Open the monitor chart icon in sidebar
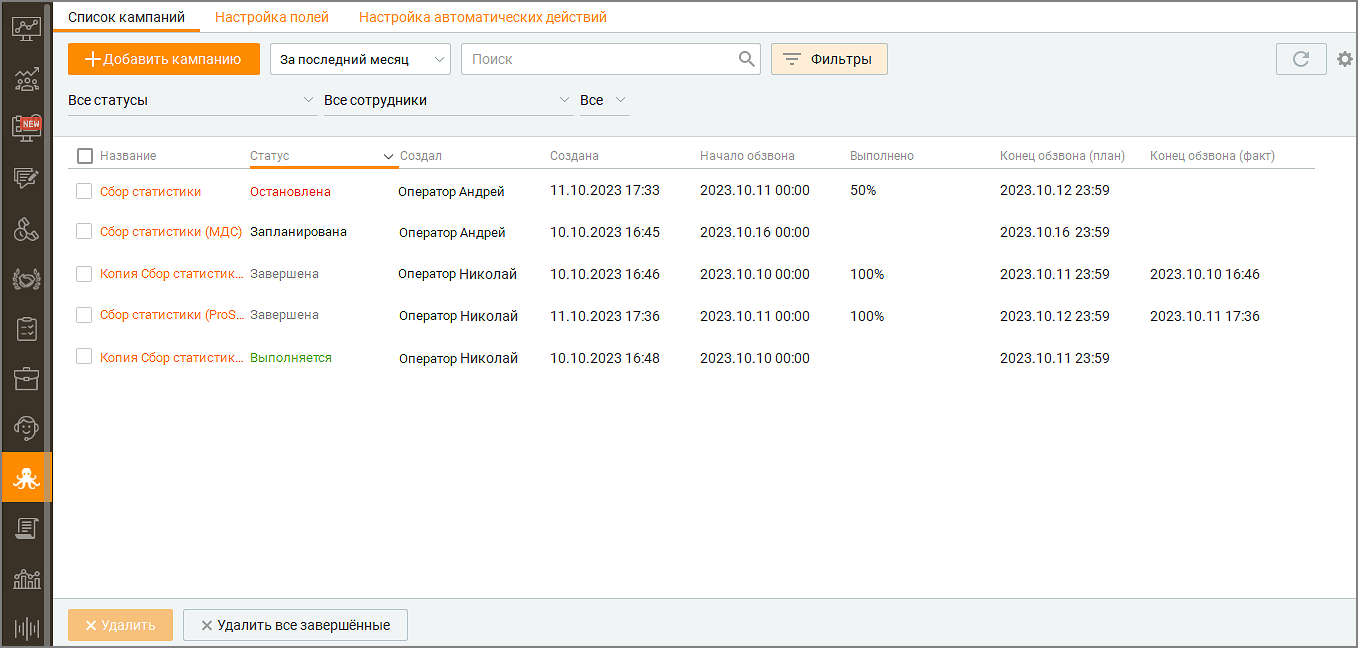Viewport: 1358px width, 648px height. point(26,27)
